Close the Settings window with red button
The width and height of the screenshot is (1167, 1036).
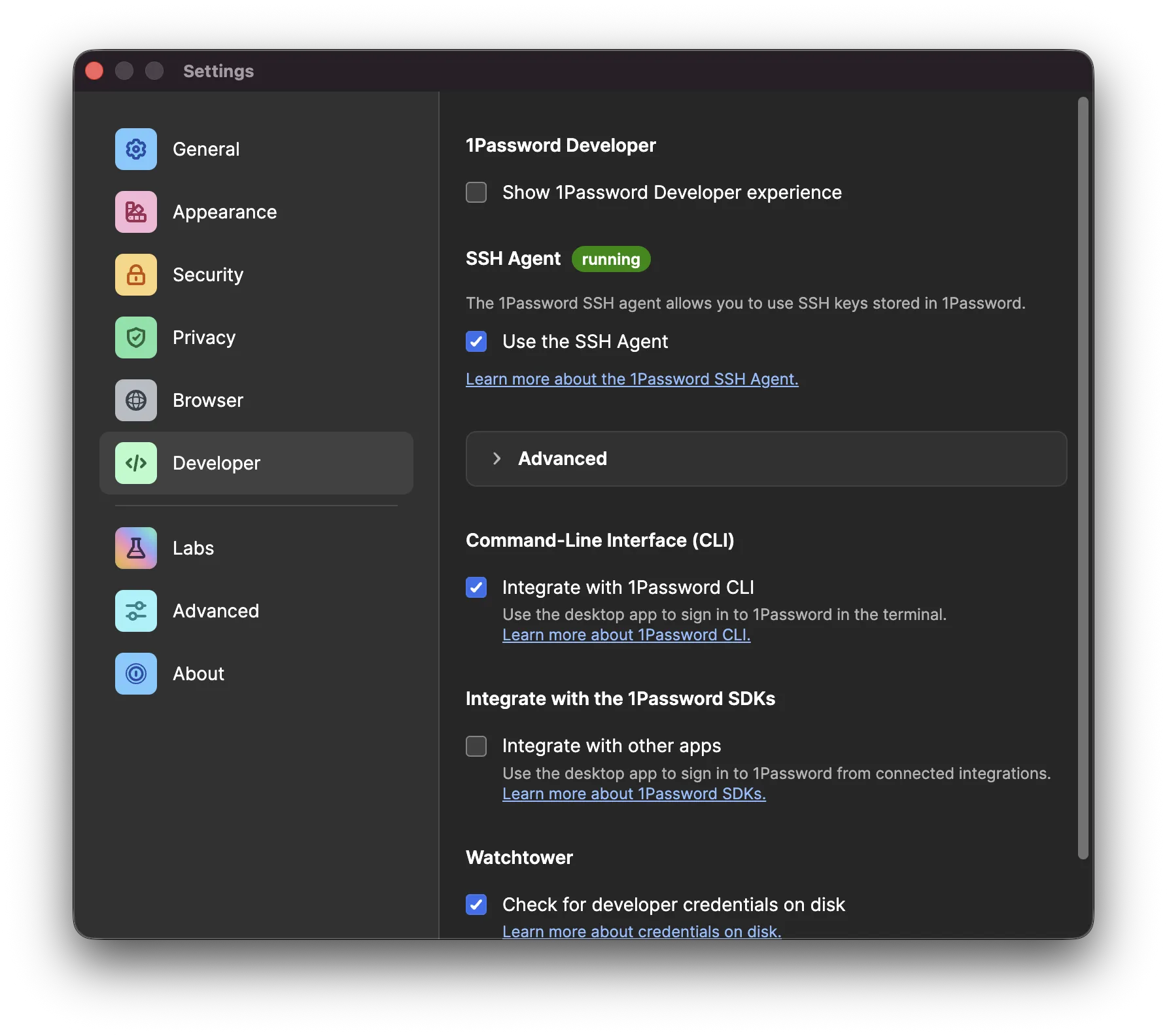(94, 71)
